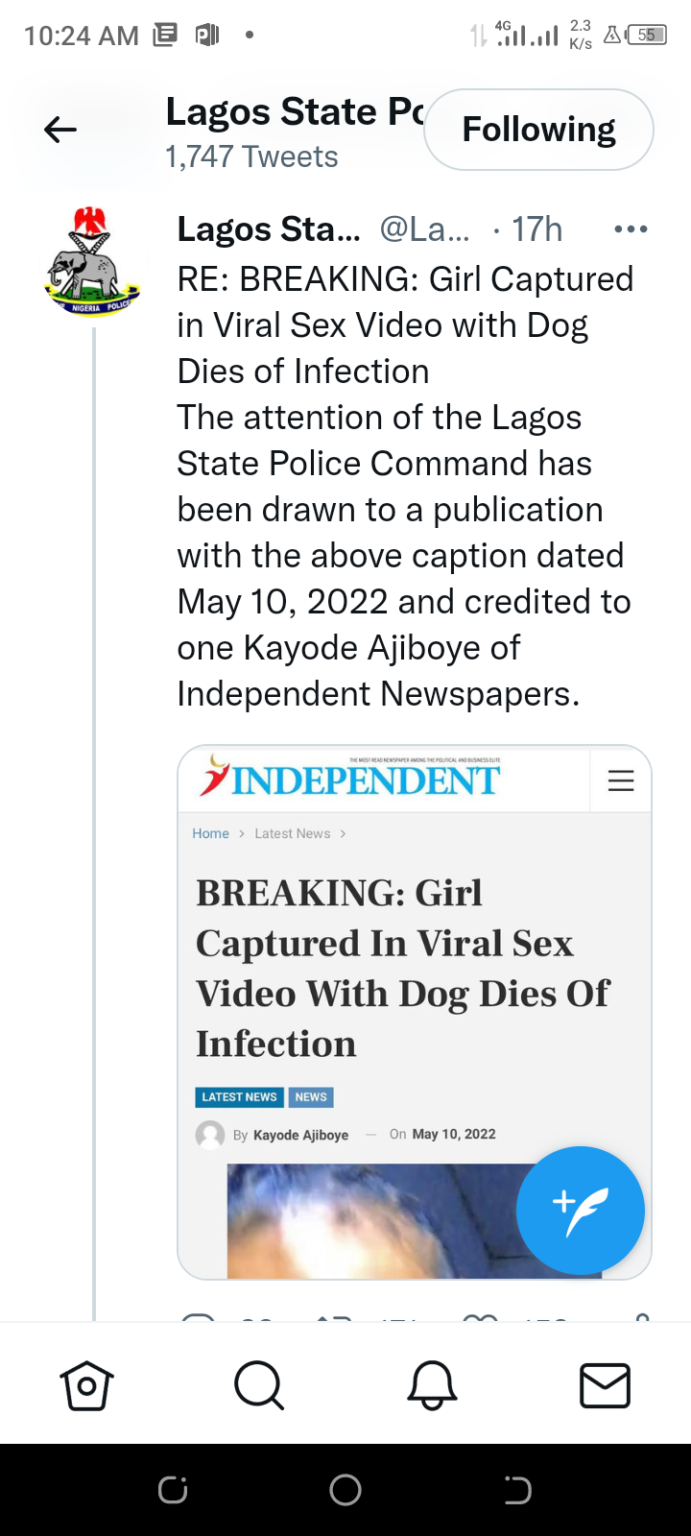Open Independent hamburger menu in screenshot
The width and height of the screenshot is (691, 1536).
point(621,780)
